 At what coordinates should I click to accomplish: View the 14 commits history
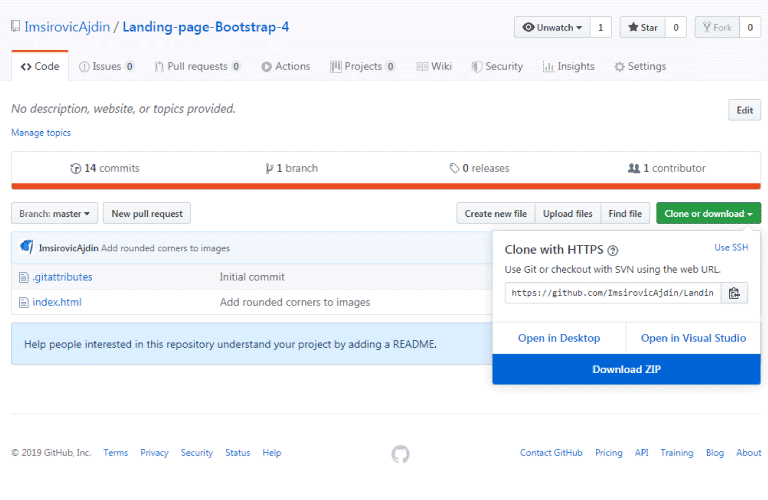coord(105,168)
